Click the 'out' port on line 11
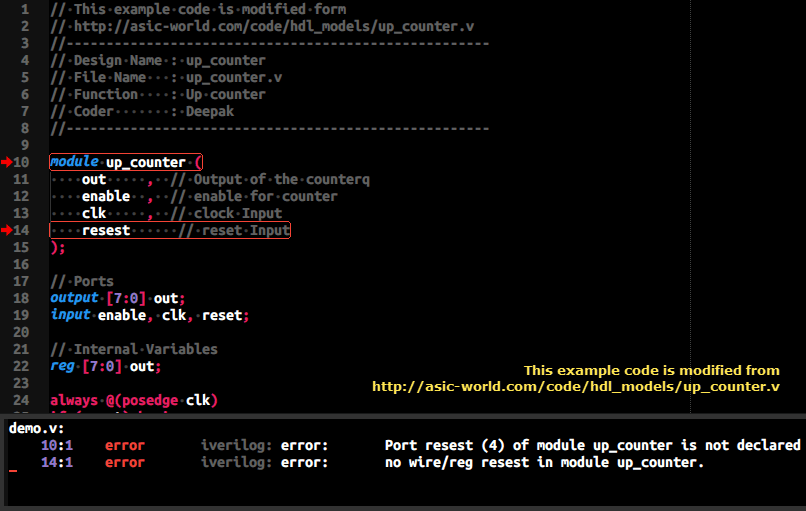Image resolution: width=806 pixels, height=511 pixels. (94, 179)
